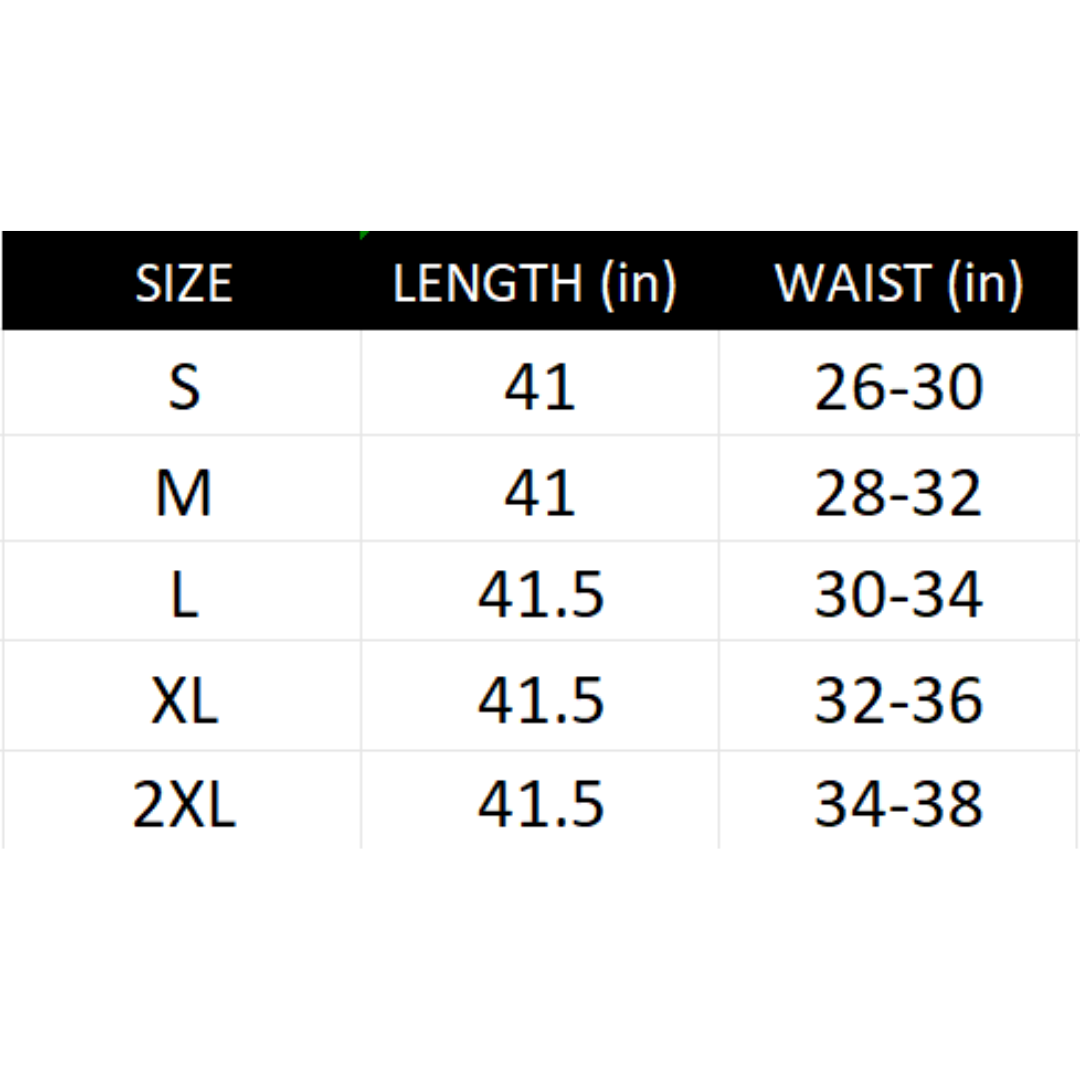This screenshot has width=1080, height=1080.
Task: Click the length value for size S
Action: (x=540, y=387)
